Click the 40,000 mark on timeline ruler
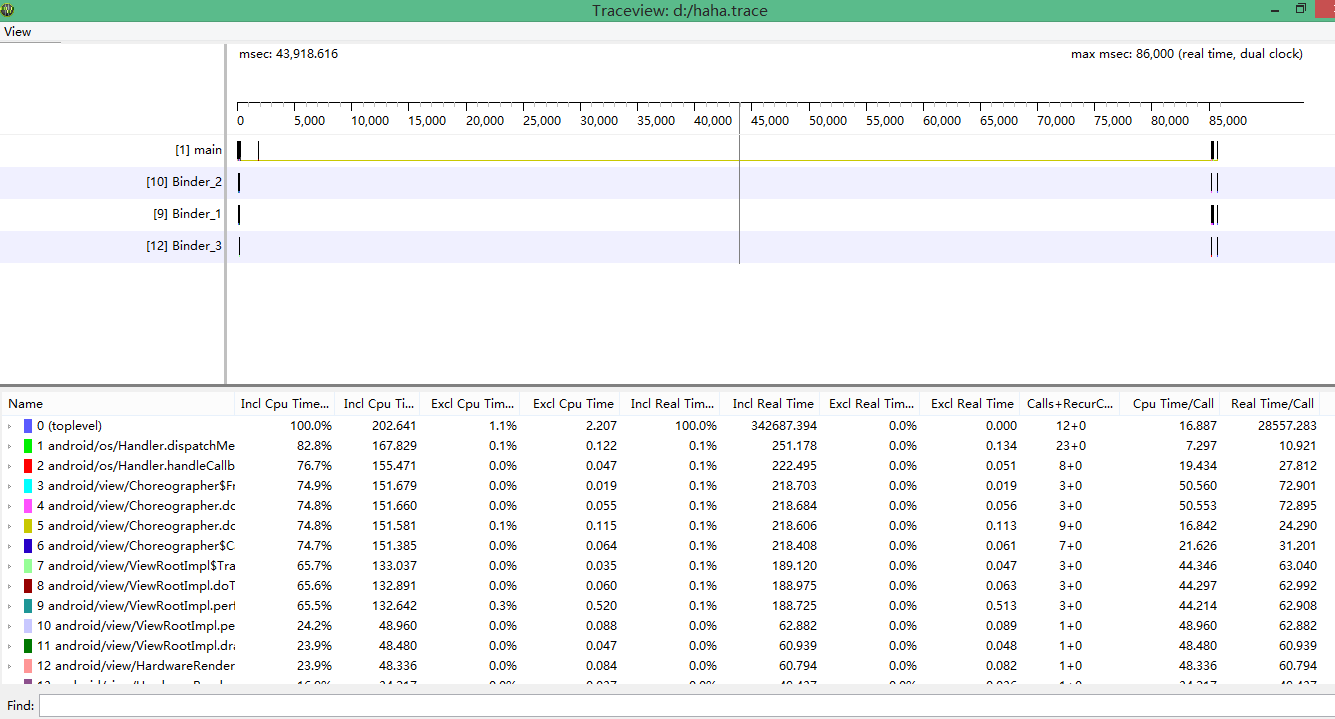 pyautogui.click(x=712, y=121)
